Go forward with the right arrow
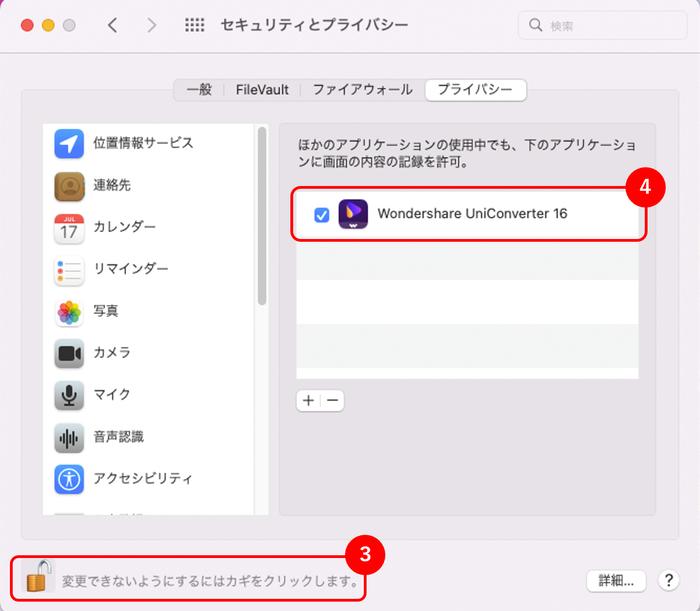The image size is (700, 611). [152, 25]
